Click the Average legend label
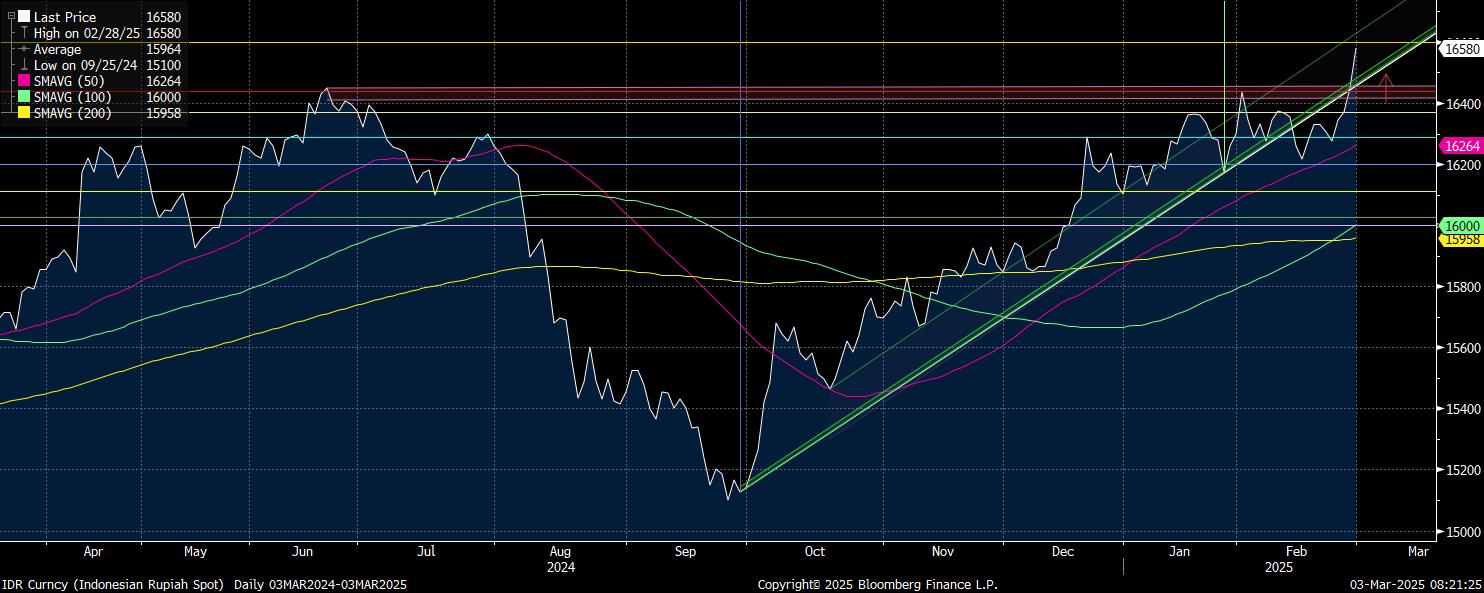This screenshot has height=593, width=1484. [x=58, y=49]
